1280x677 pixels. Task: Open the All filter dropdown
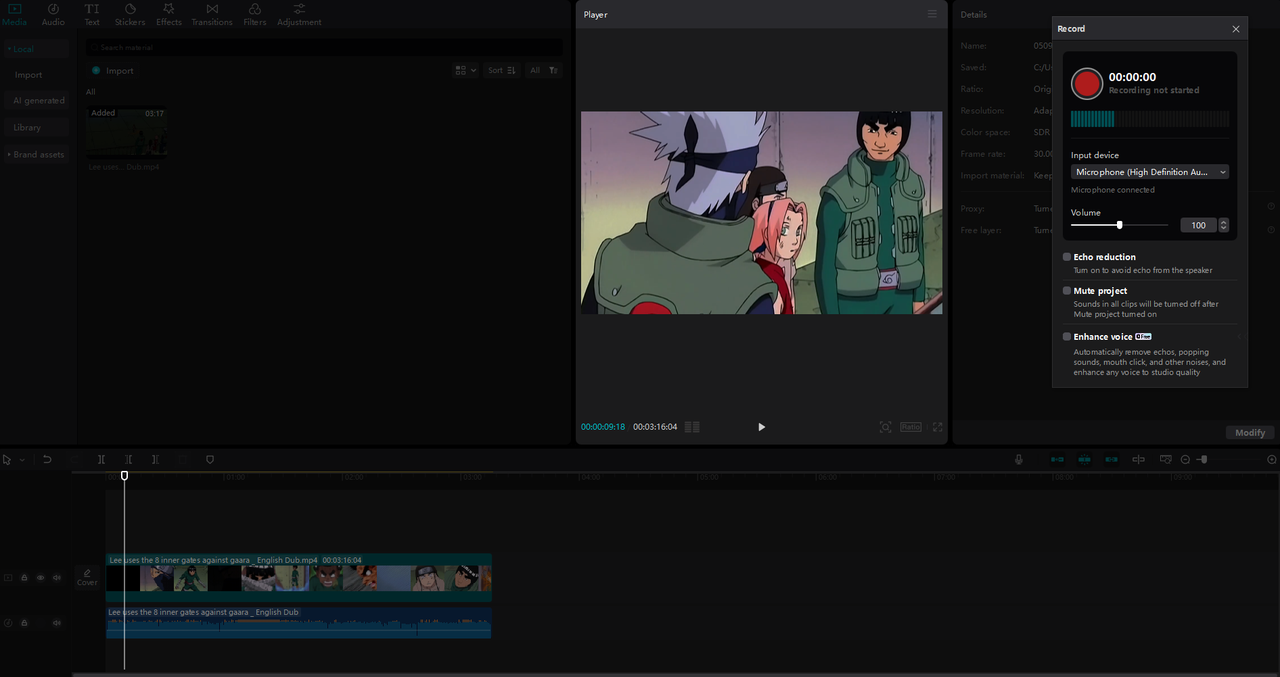544,71
